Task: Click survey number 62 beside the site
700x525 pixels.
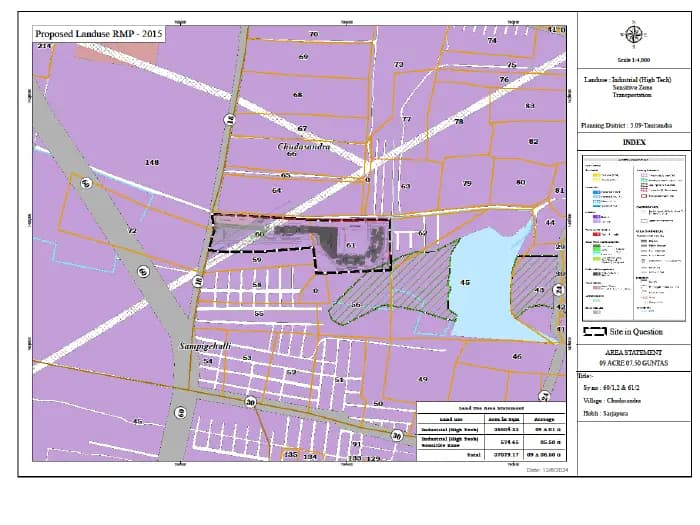Action: click(x=423, y=233)
